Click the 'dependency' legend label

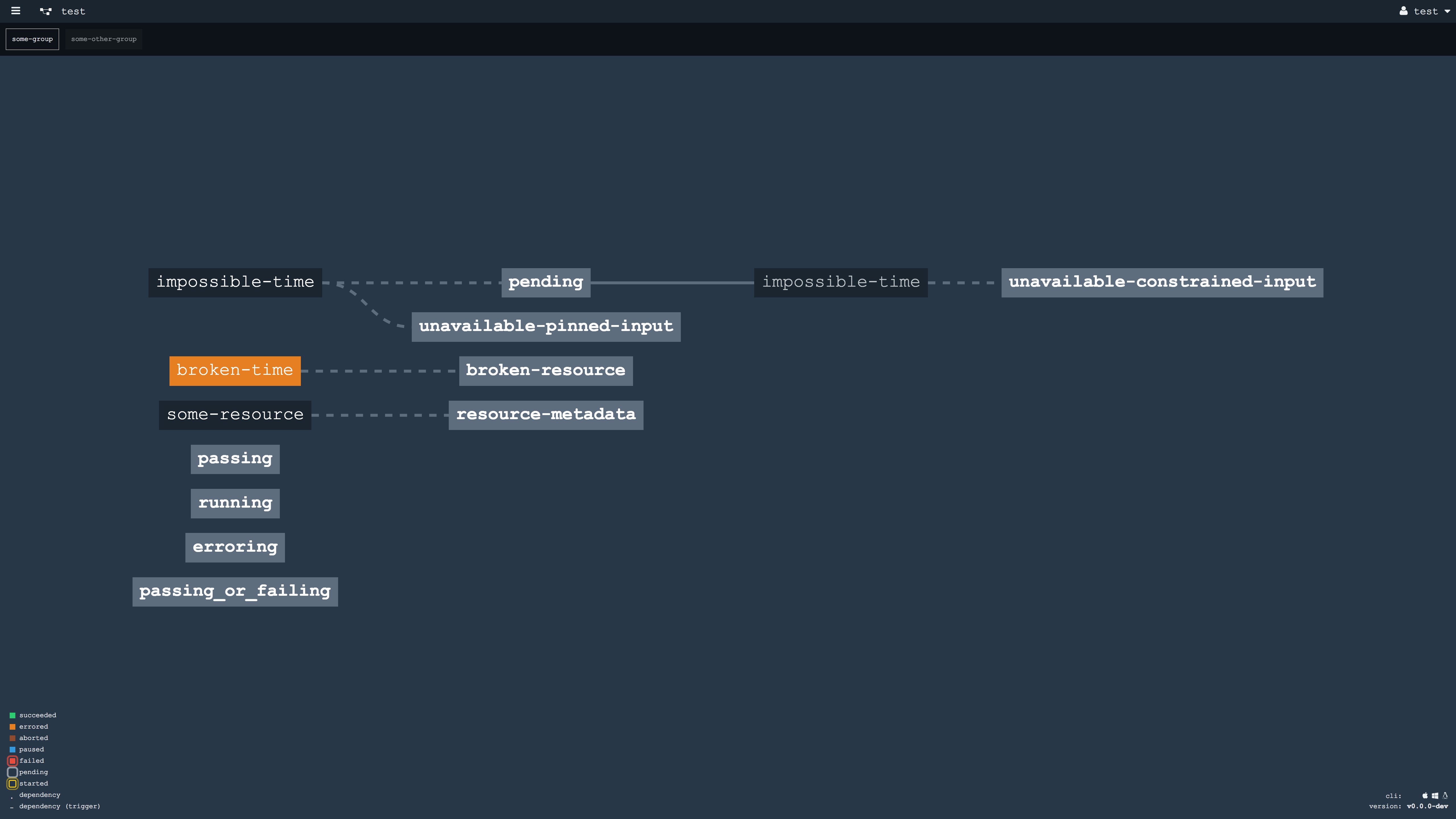pos(40,795)
